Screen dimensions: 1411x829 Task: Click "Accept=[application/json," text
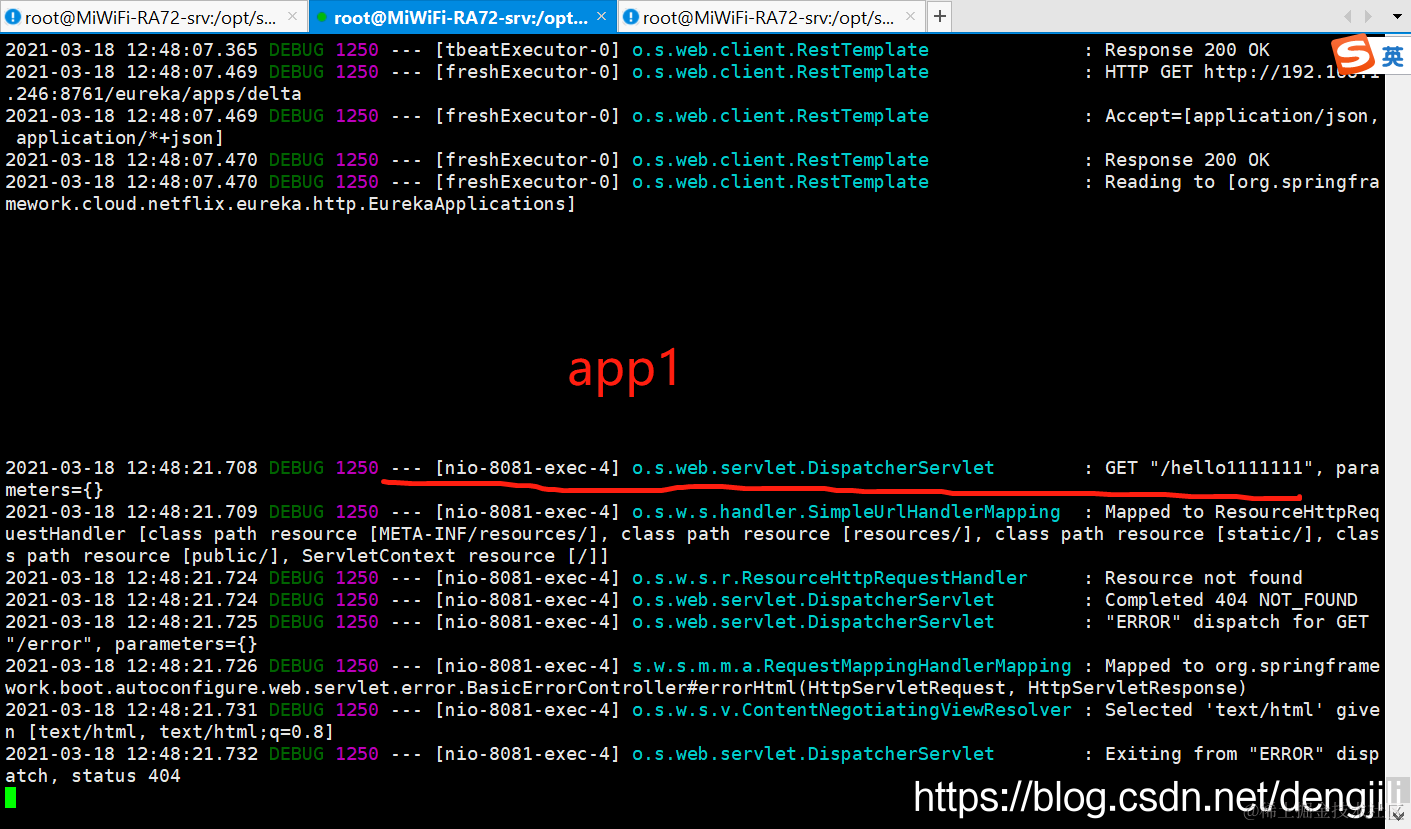coord(1242,116)
